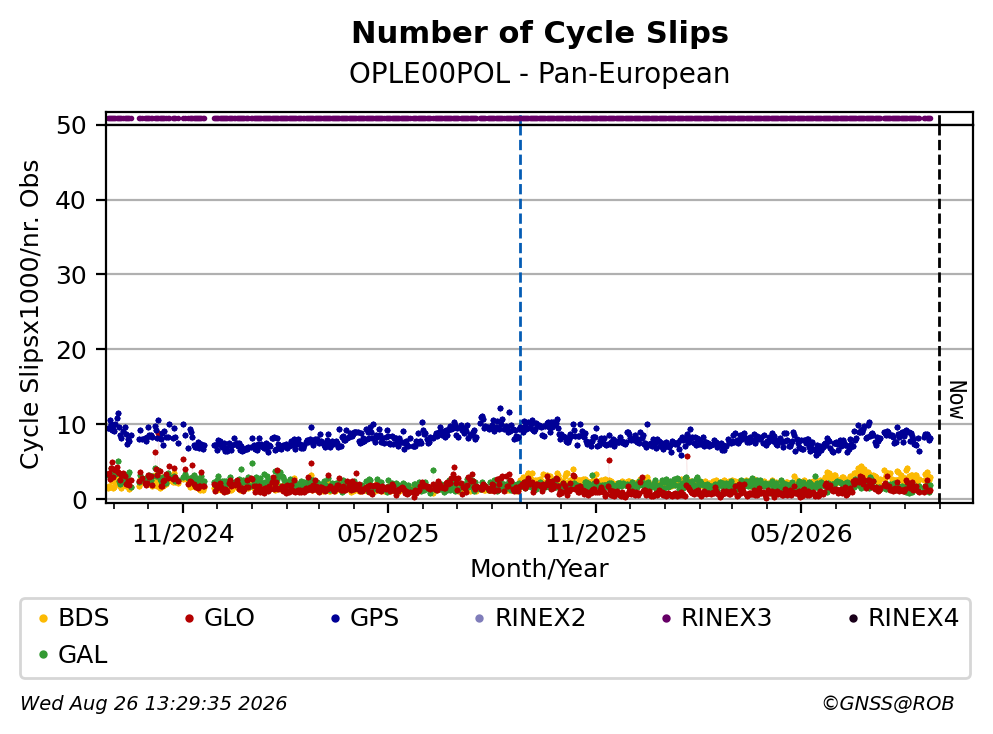Select the RINEX3 legend label
993x734 pixels.
click(726, 618)
